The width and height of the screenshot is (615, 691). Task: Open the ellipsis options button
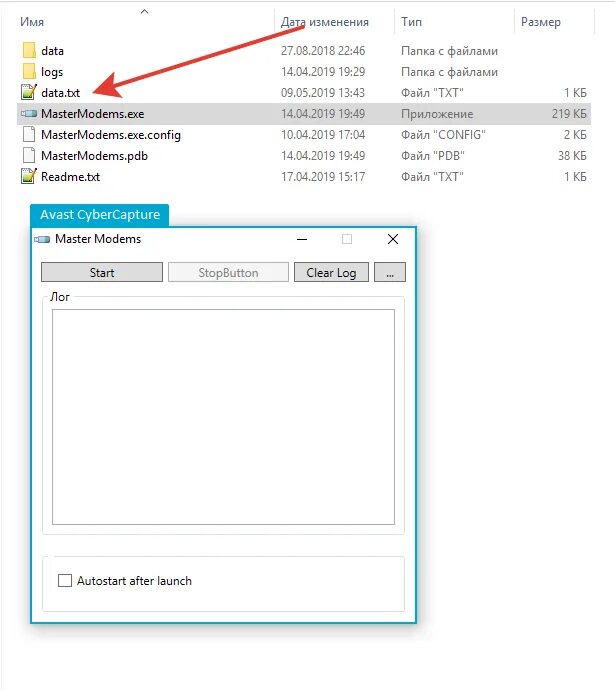[x=390, y=272]
